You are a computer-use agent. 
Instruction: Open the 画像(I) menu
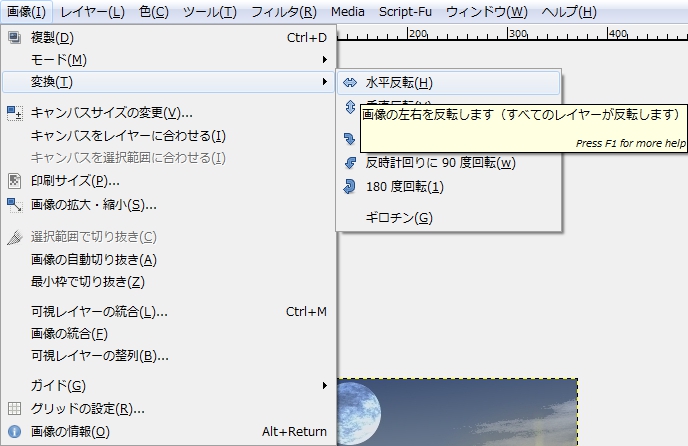coord(26,12)
